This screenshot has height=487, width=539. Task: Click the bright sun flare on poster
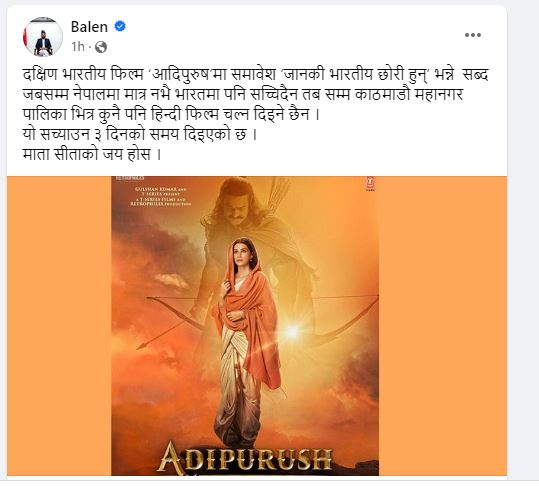click(x=291, y=332)
